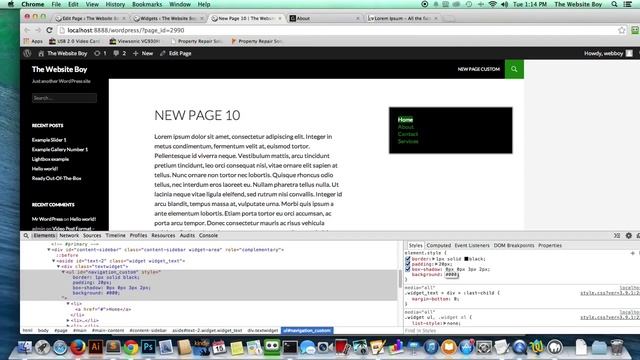This screenshot has height=360, width=640.
Task: Go back with the browser back arrow
Action: click(27, 30)
